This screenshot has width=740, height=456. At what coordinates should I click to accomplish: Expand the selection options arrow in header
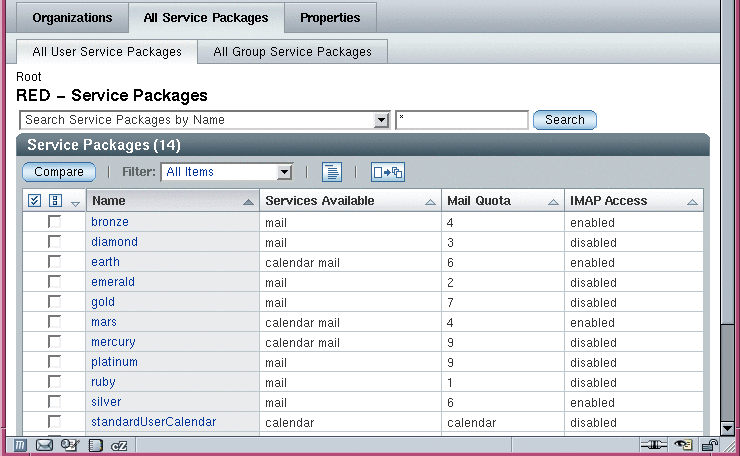(75, 204)
